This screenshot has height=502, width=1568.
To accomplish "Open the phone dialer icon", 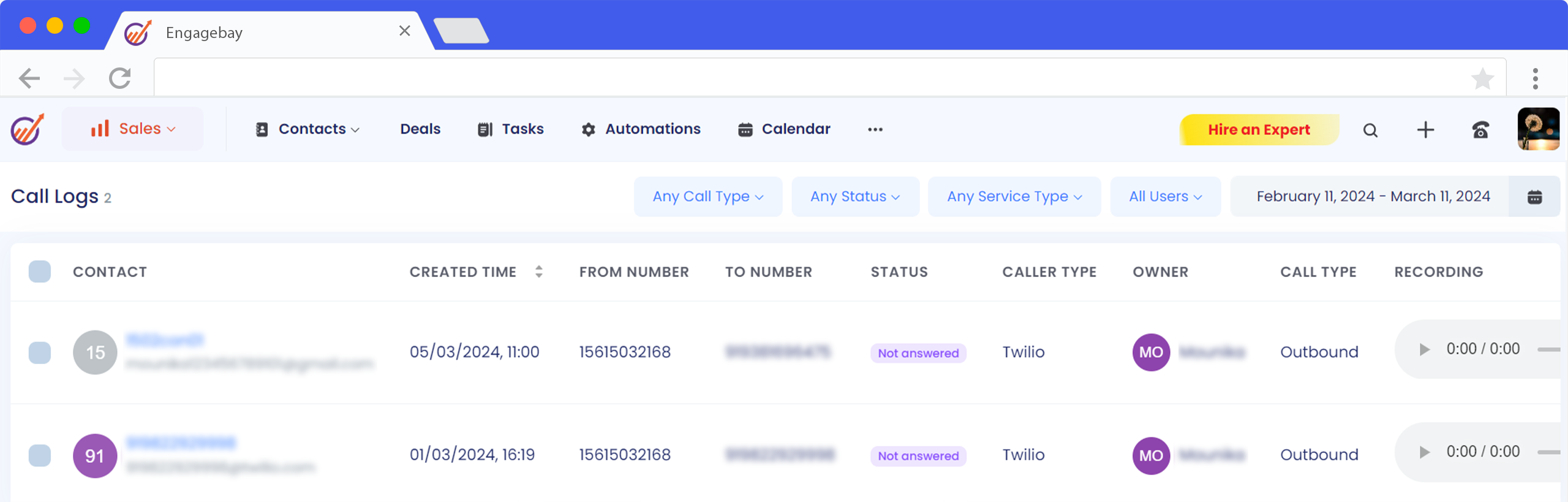I will (x=1480, y=130).
